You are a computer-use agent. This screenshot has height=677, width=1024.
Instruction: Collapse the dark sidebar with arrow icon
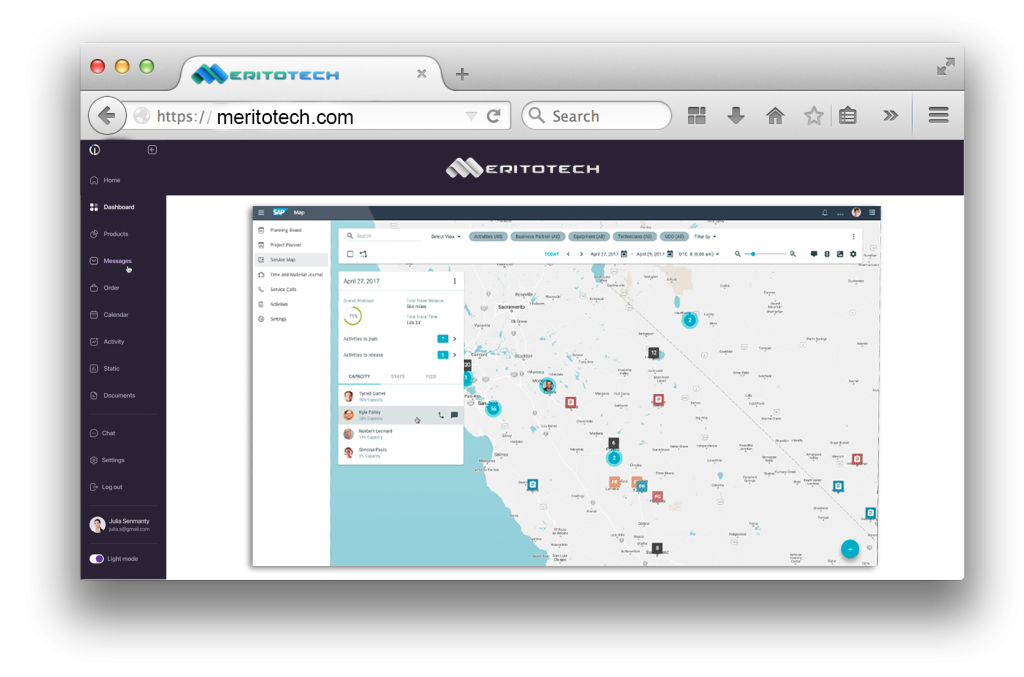pos(152,150)
